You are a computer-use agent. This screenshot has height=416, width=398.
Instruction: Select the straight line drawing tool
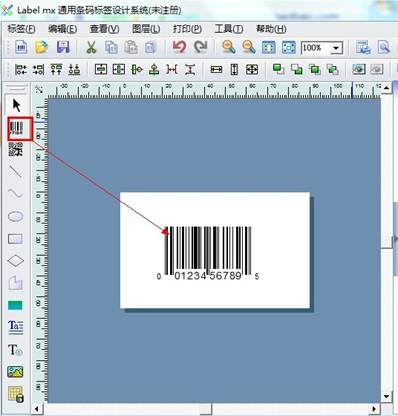click(16, 172)
